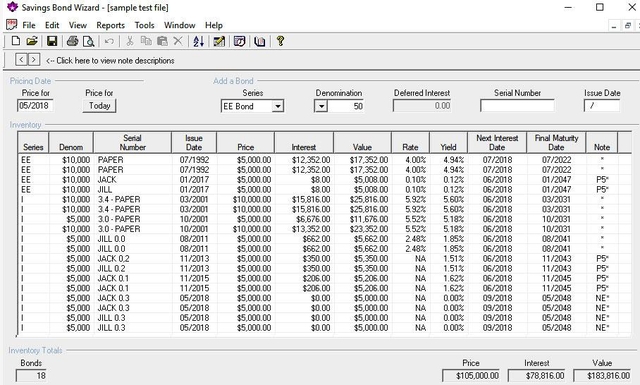Click the Interest column header in the Inventory grid

304,142
